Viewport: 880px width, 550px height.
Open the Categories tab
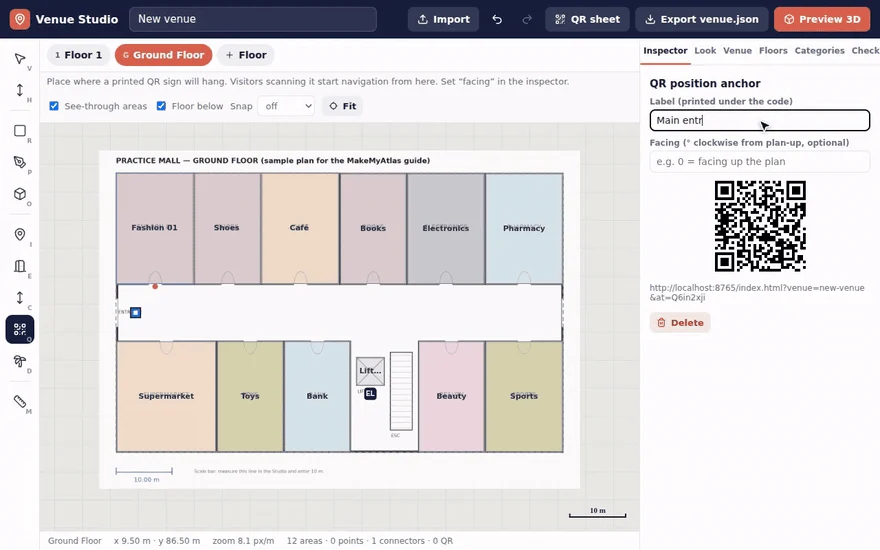click(819, 51)
